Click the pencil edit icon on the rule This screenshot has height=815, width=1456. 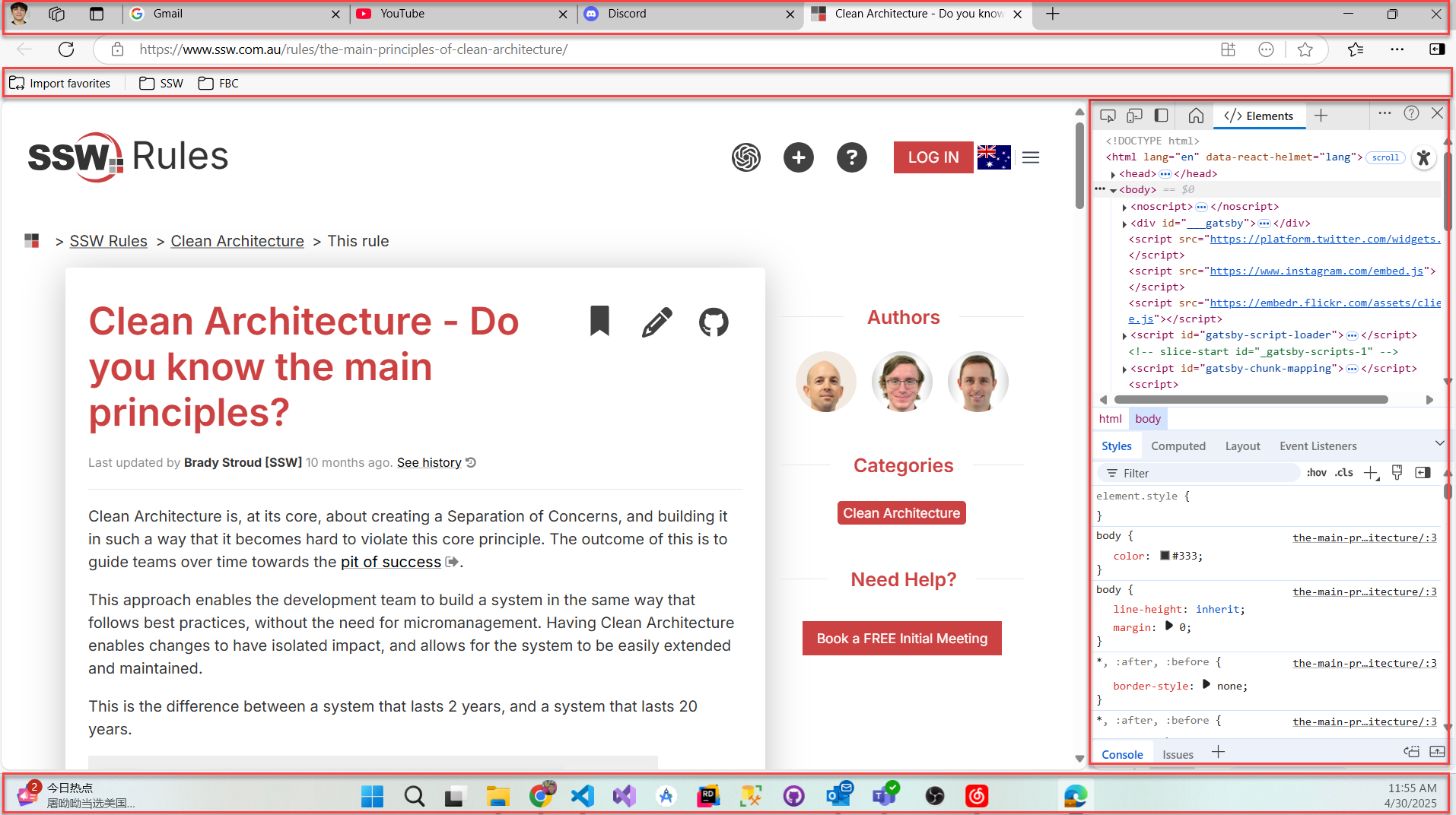point(656,322)
